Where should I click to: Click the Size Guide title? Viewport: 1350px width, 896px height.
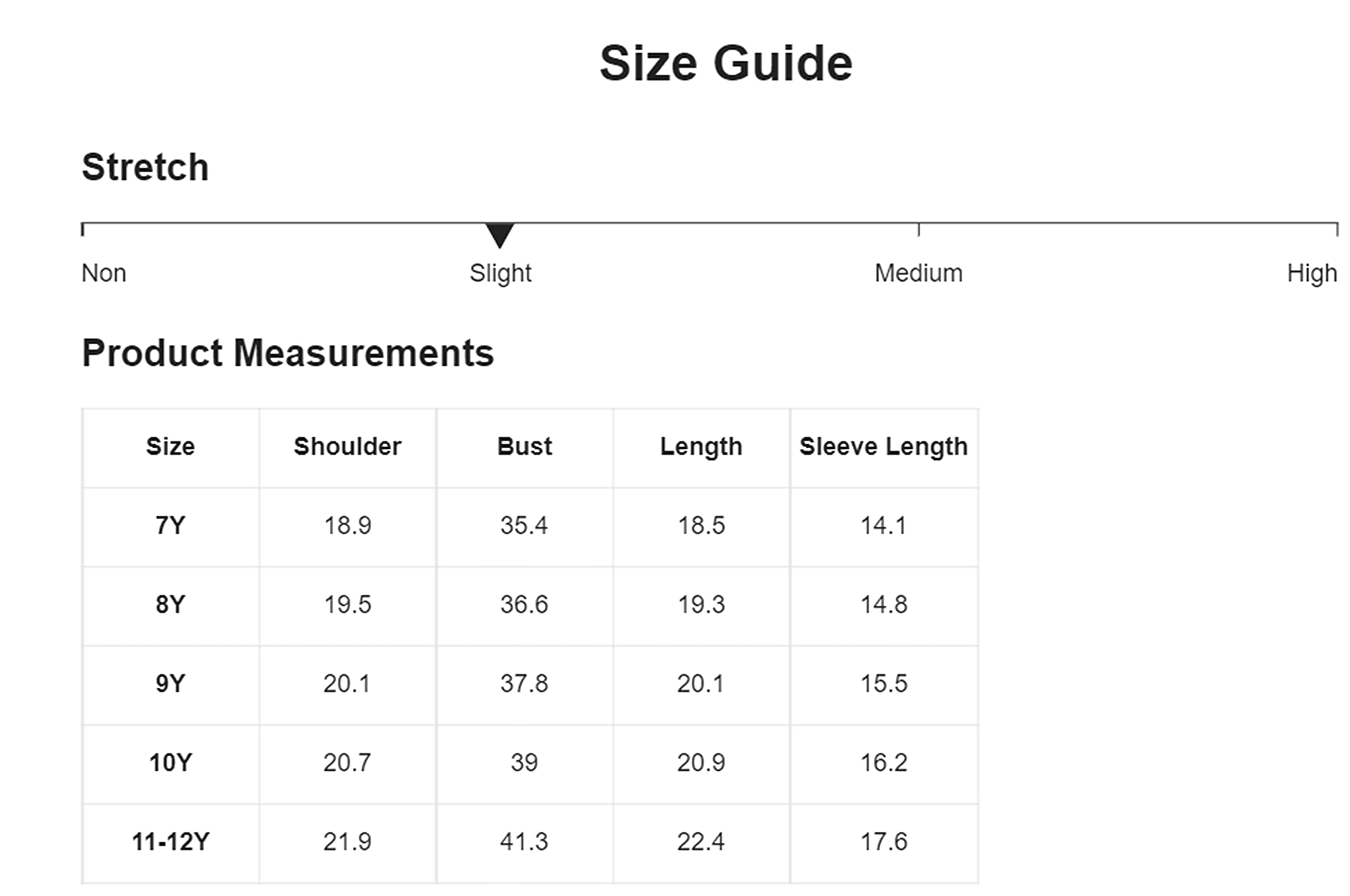(x=726, y=63)
